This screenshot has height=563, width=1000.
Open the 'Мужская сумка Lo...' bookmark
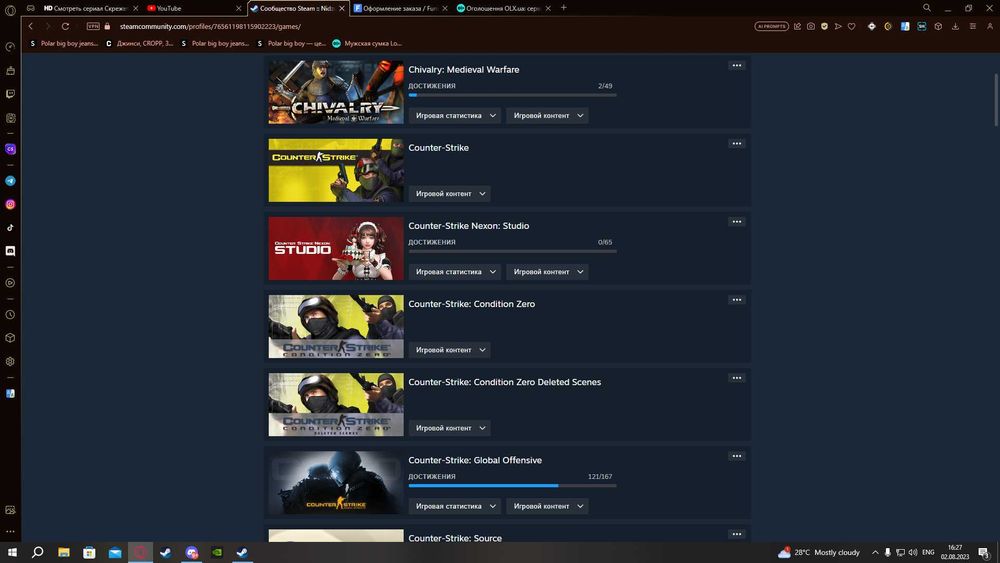tap(367, 43)
